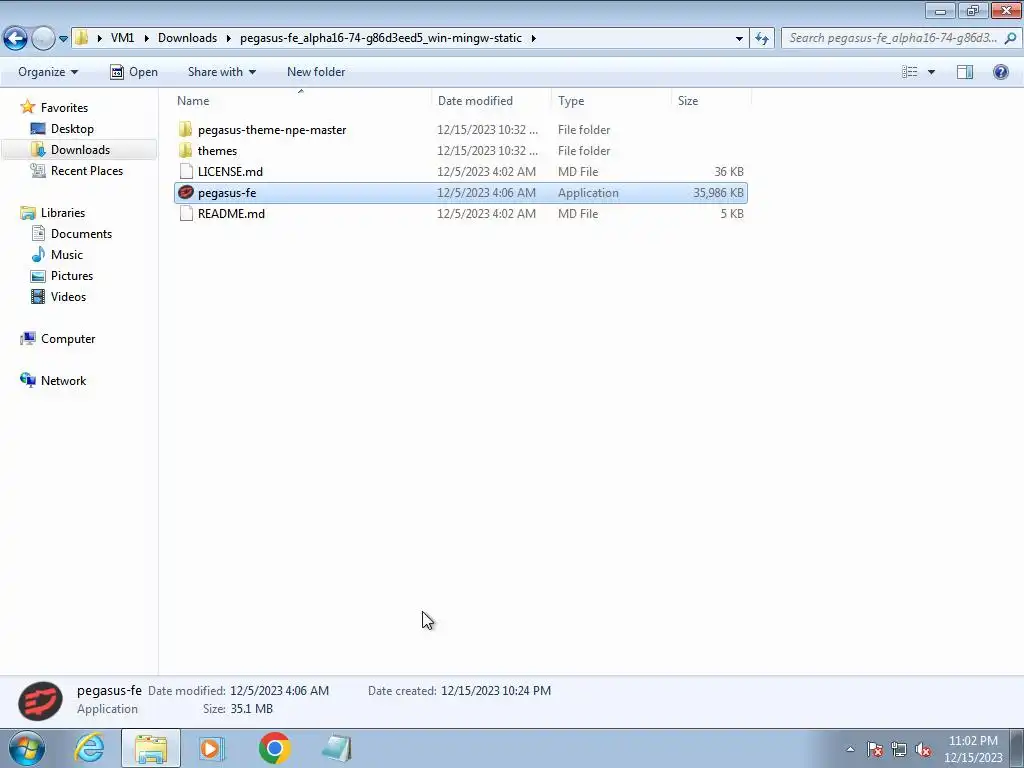Launch Windows Media Player from taskbar
The width and height of the screenshot is (1024, 768).
click(211, 748)
